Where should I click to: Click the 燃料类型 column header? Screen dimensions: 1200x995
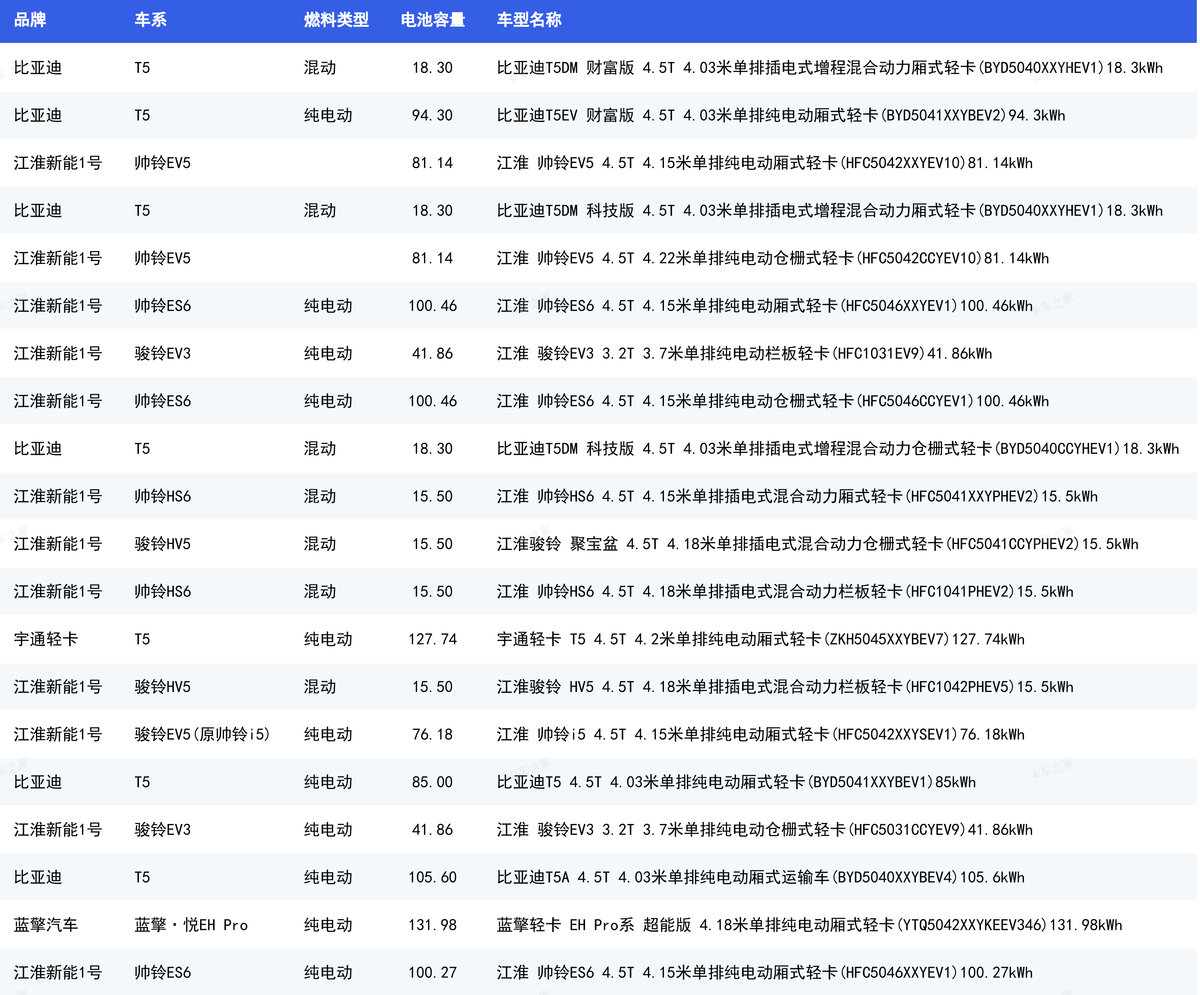coord(337,20)
